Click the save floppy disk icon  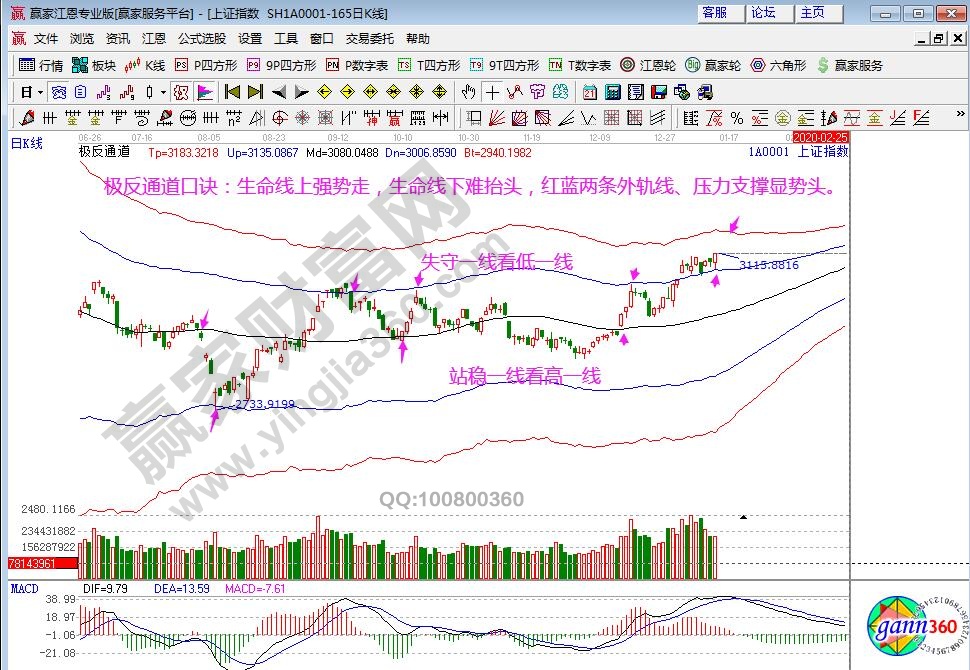[658, 92]
